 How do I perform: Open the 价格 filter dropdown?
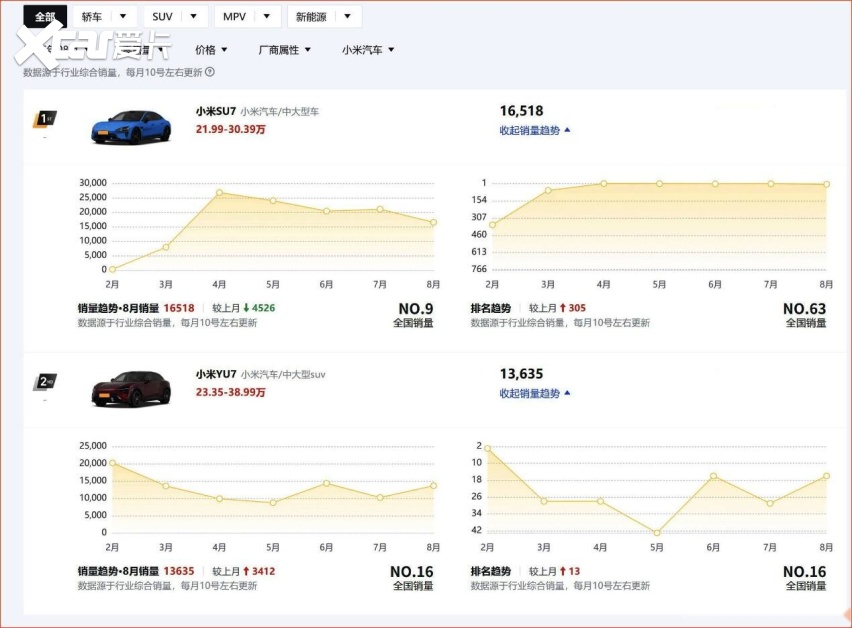pos(211,50)
